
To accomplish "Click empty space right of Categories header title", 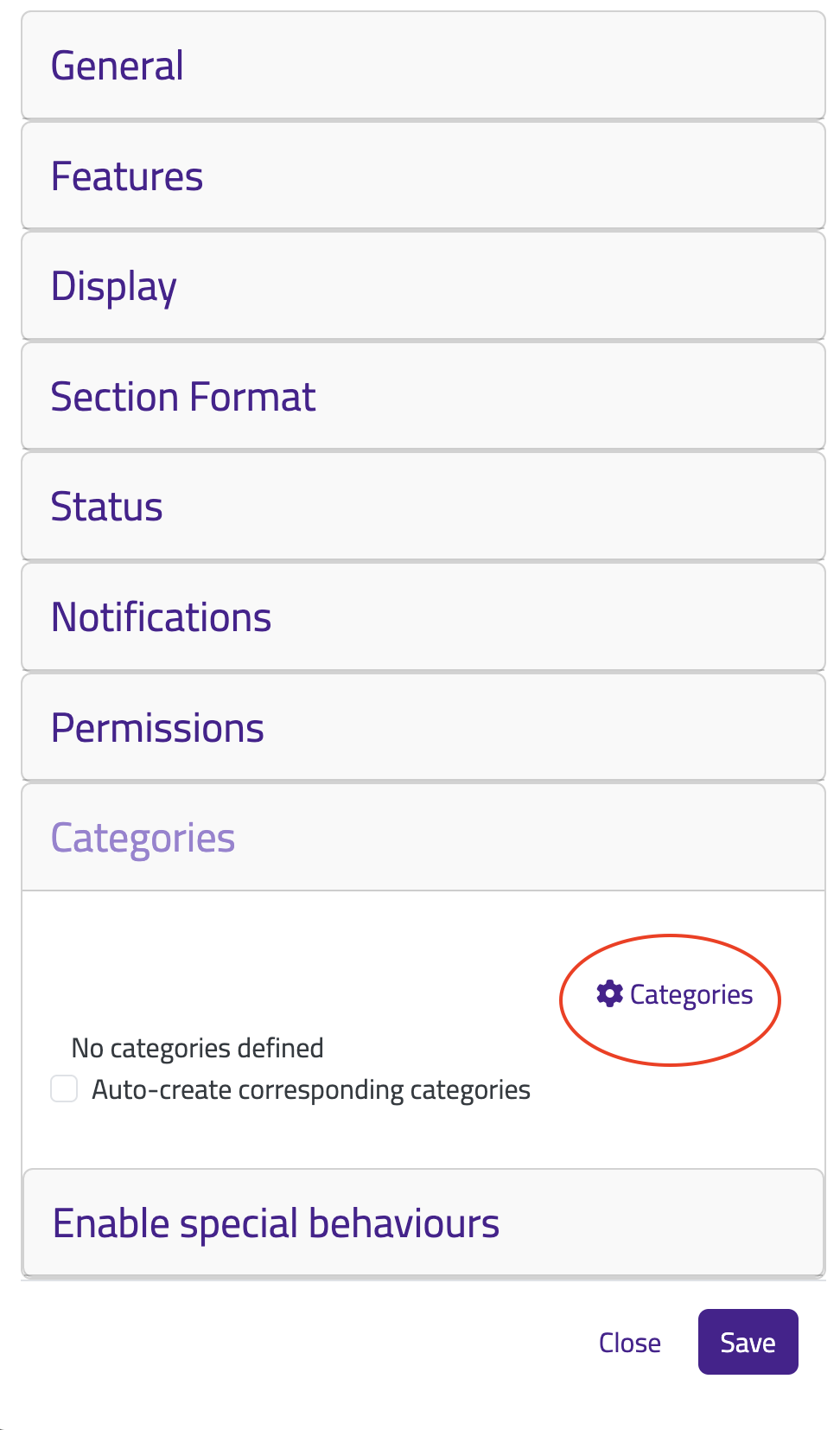I will [x=527, y=837].
